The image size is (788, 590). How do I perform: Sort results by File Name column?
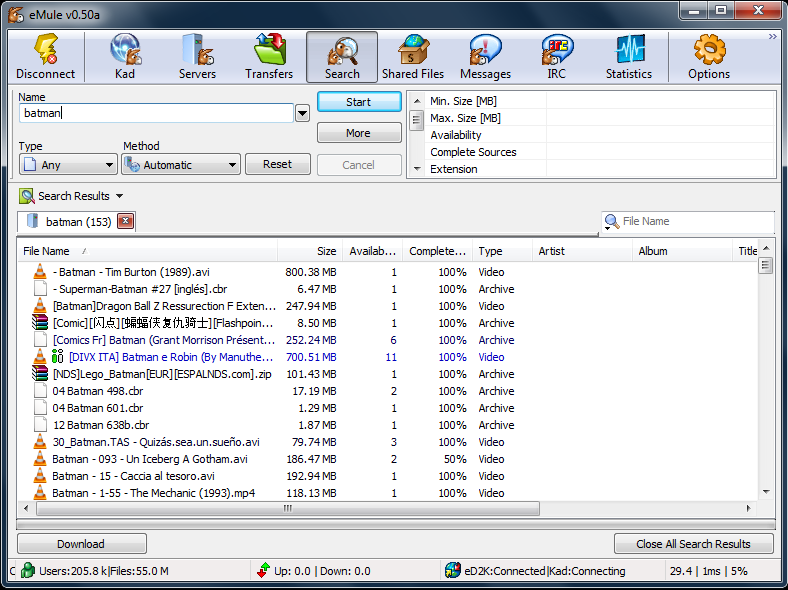point(147,251)
